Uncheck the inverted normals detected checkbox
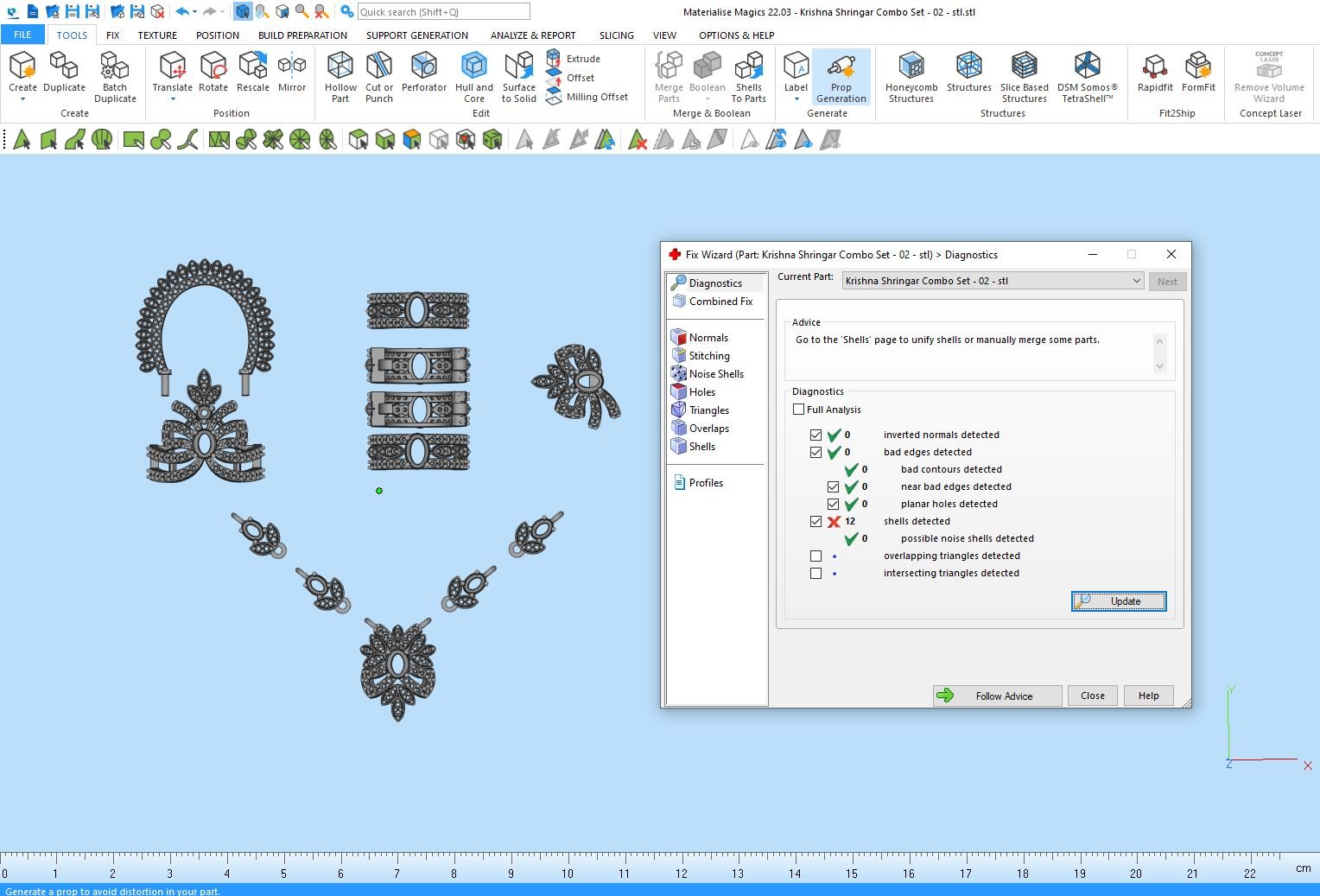This screenshot has width=1320, height=896. coord(816,435)
